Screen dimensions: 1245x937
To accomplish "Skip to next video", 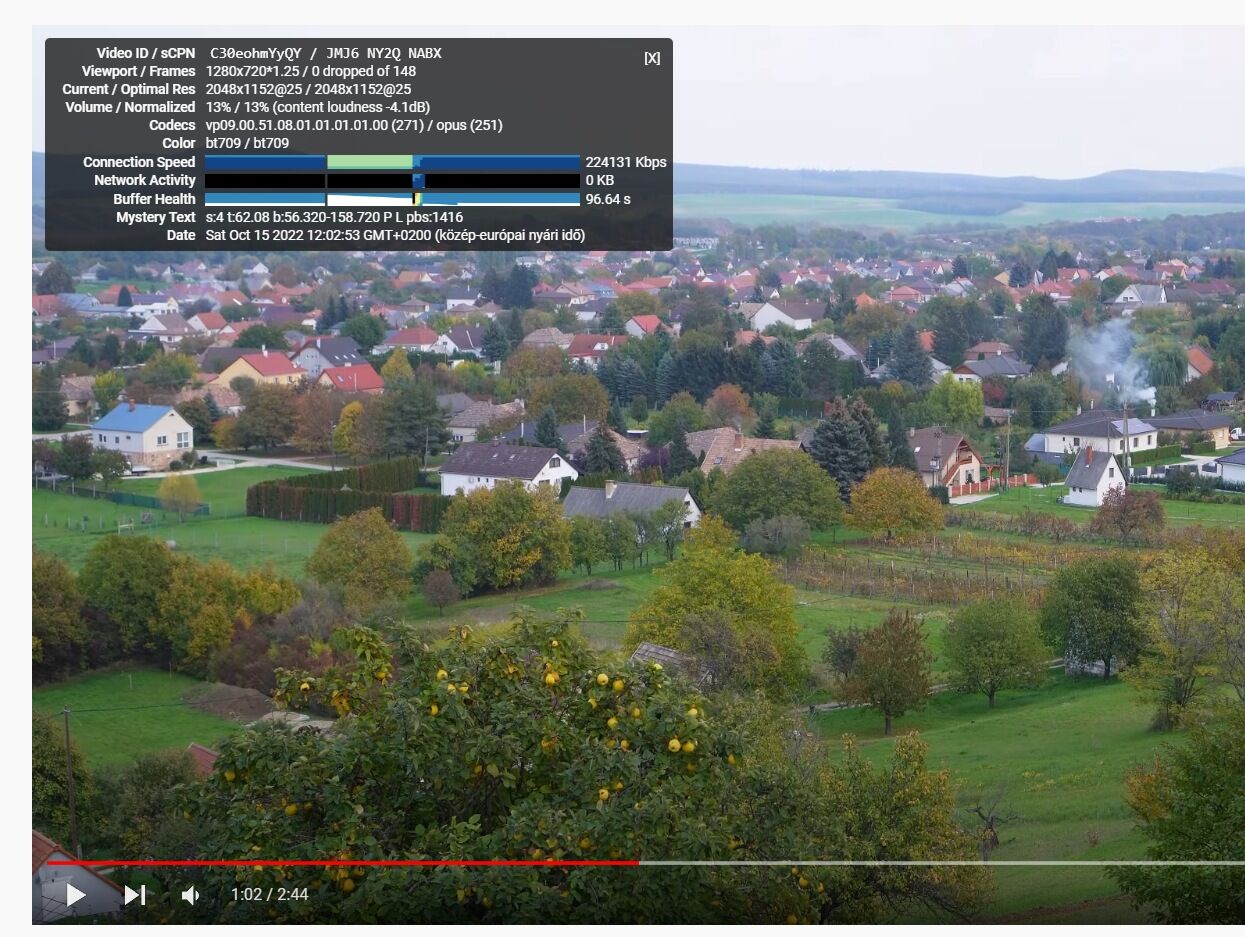I will pos(135,894).
